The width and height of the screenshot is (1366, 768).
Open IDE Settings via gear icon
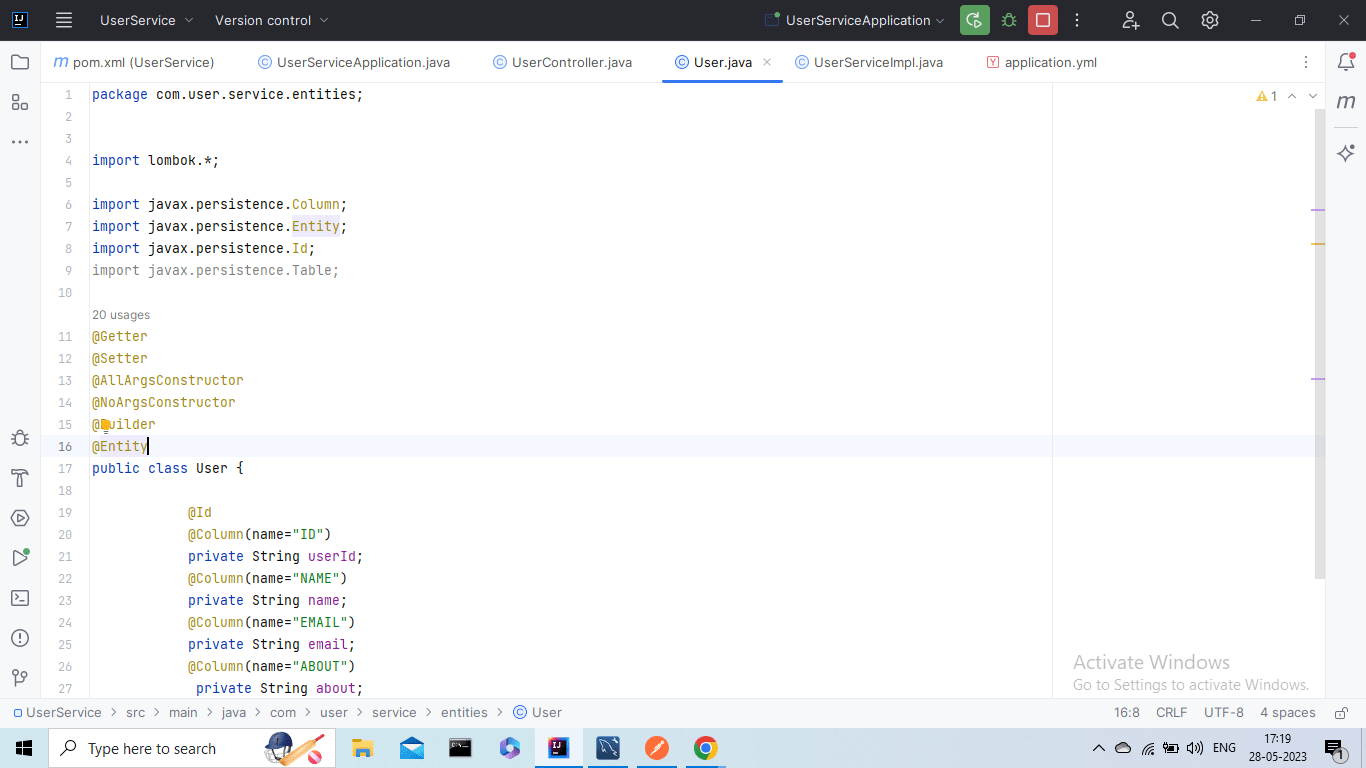coord(1209,20)
